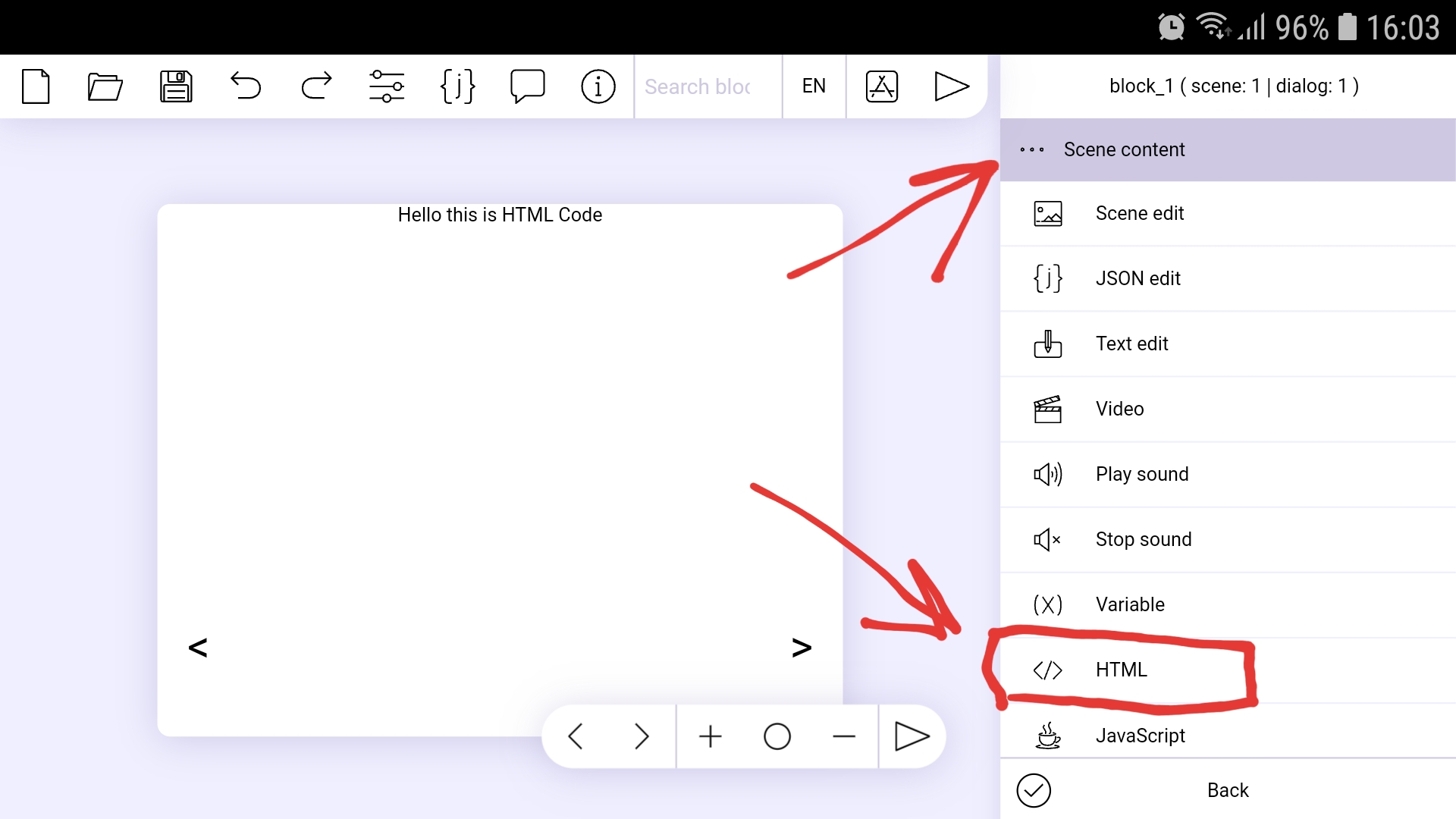Viewport: 1456px width, 819px height.
Task: Undo the last action
Action: (x=246, y=86)
